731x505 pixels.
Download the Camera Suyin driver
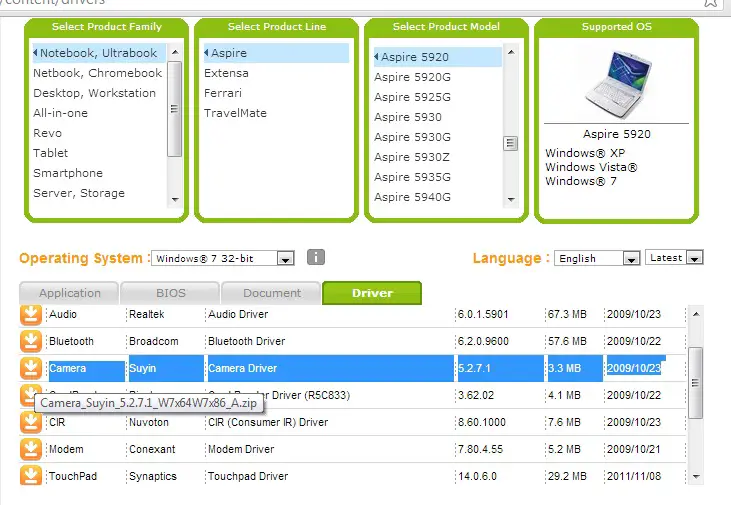pyautogui.click(x=31, y=368)
